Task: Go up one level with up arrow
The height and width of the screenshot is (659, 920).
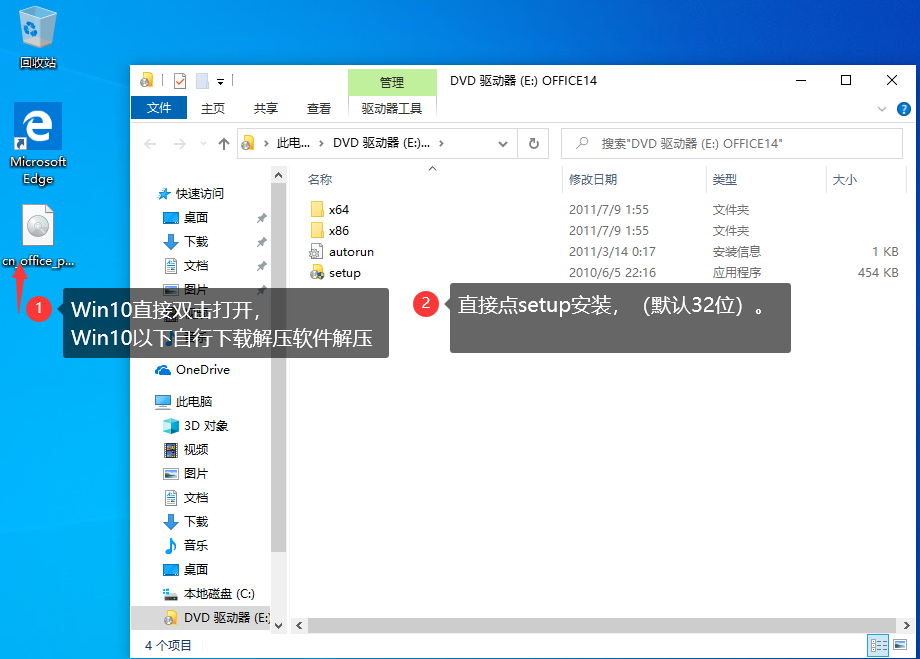Action: click(224, 144)
